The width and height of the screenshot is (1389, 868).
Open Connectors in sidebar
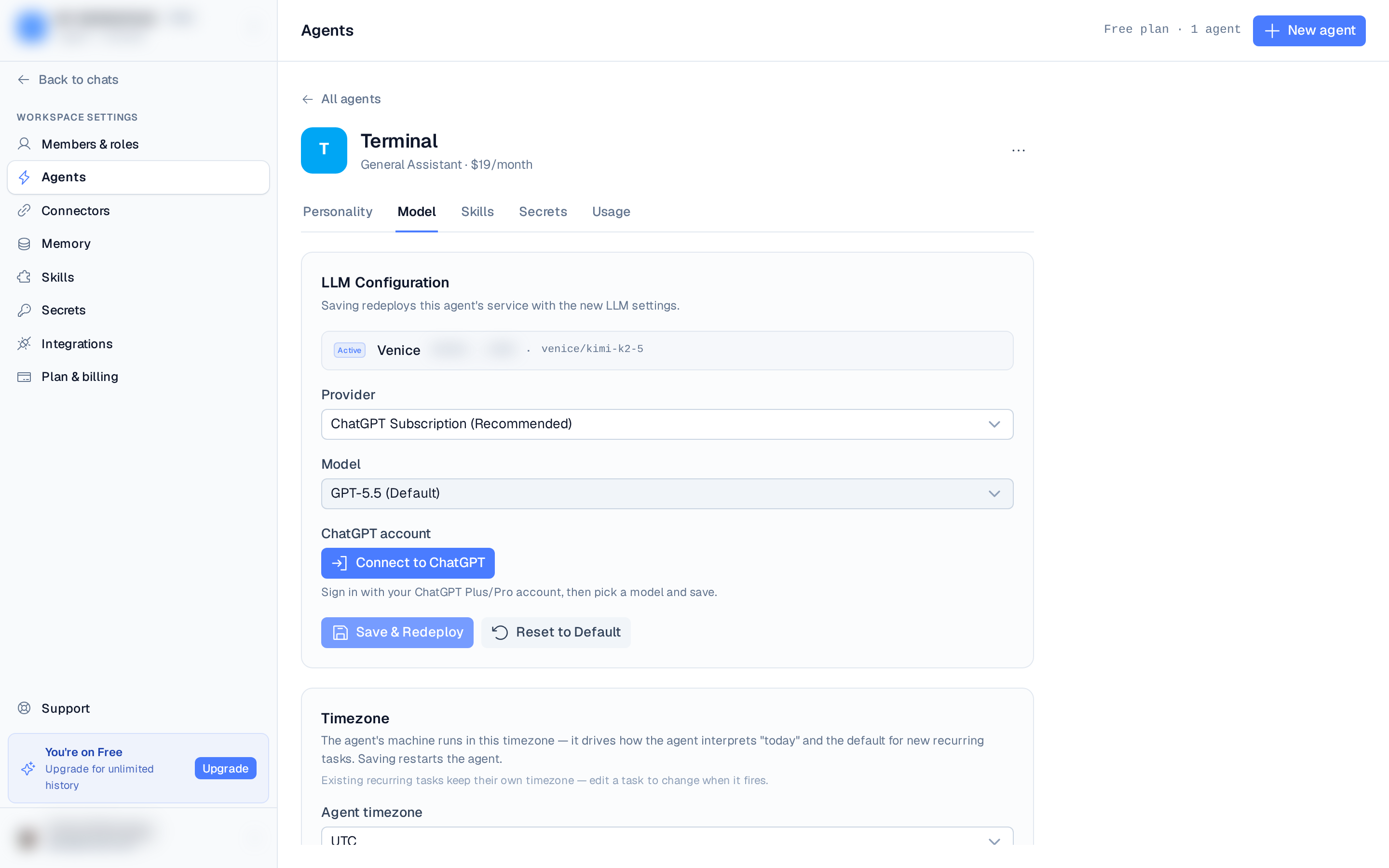138,211
